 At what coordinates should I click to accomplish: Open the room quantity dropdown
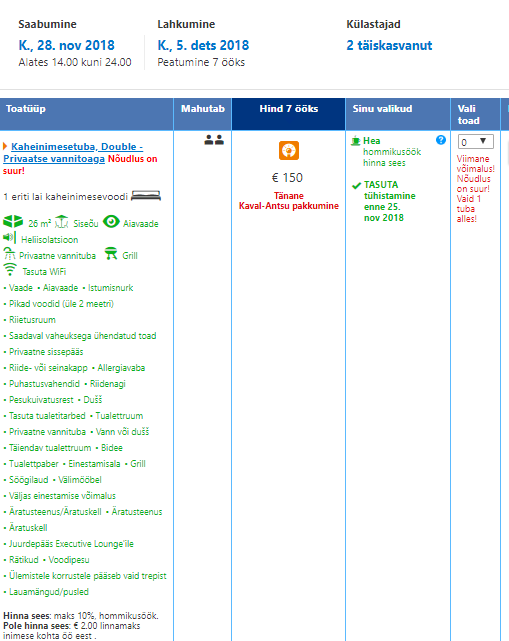coord(475,142)
